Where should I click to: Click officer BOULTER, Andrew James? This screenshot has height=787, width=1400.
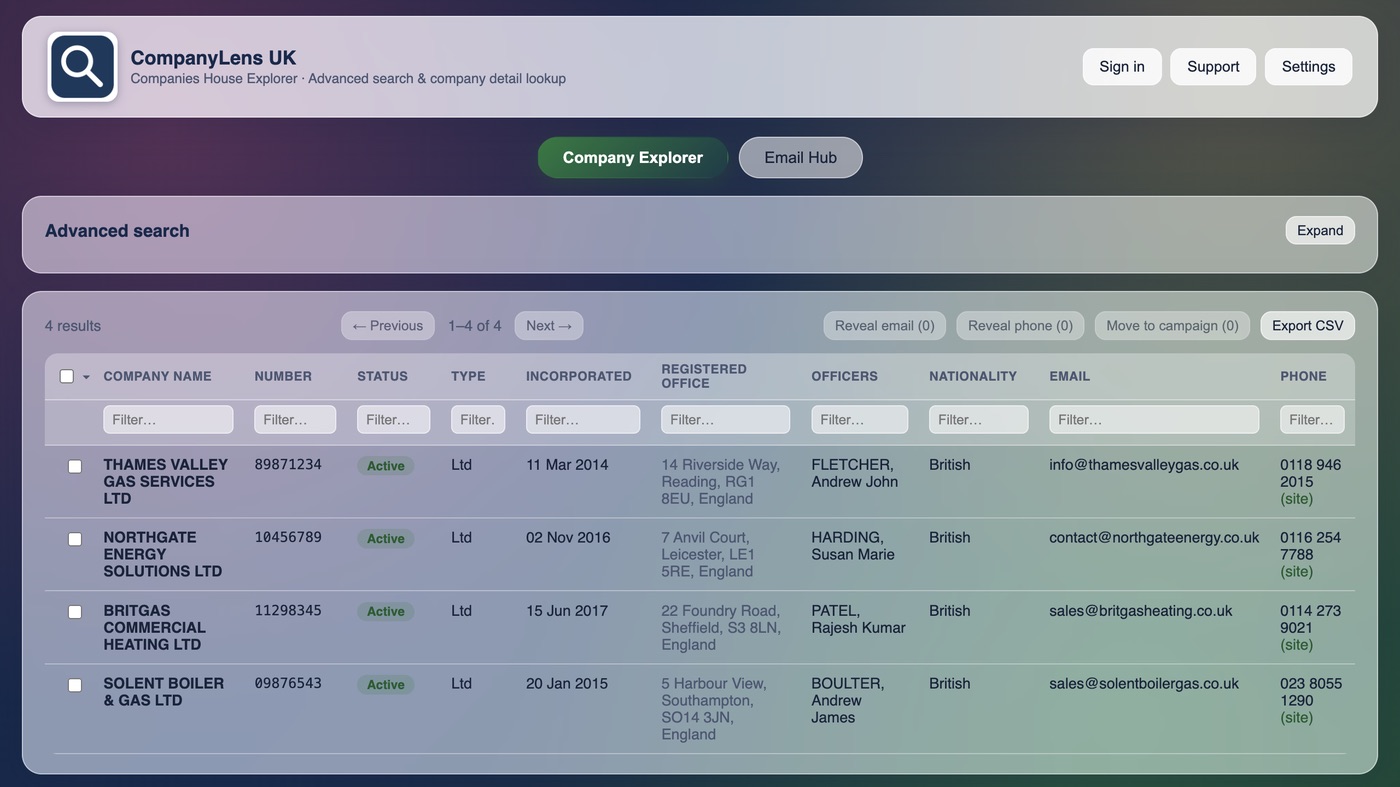pyautogui.click(x=848, y=700)
